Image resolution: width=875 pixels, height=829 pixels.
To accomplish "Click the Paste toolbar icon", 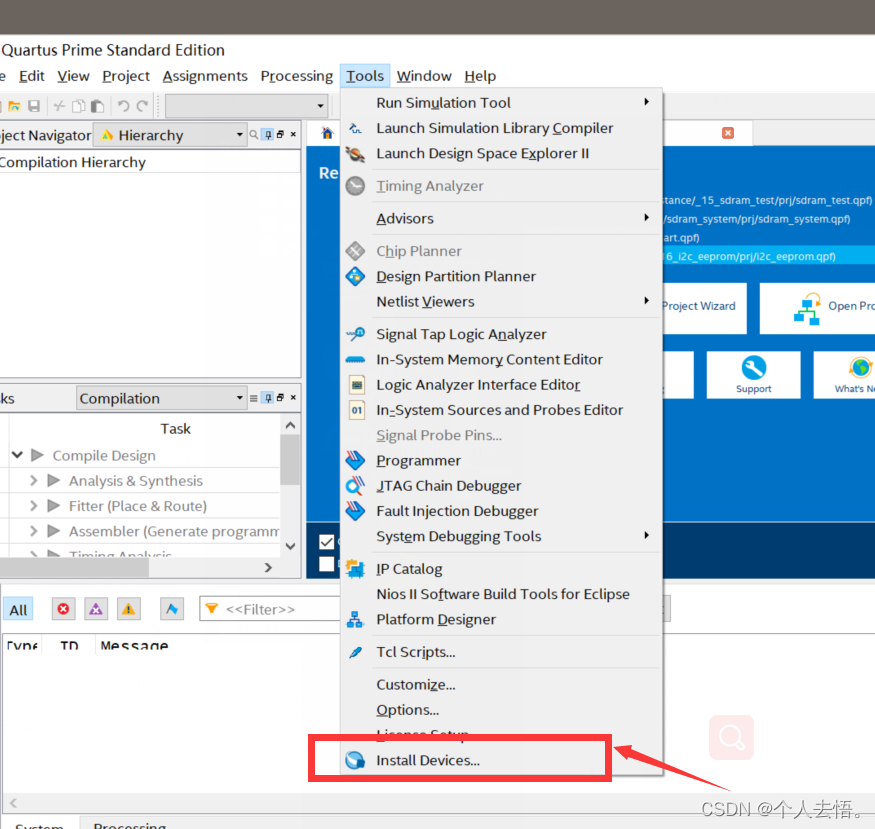I will (98, 106).
